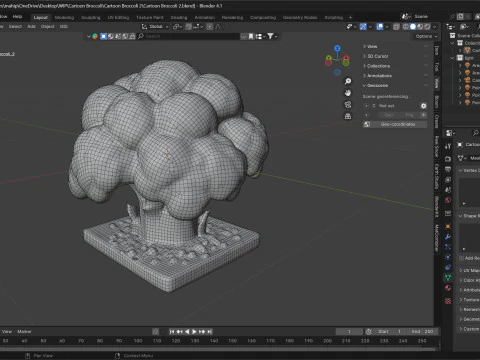The width and height of the screenshot is (480, 360).
Task: Open the Help menu
Action: [x=17, y=16]
